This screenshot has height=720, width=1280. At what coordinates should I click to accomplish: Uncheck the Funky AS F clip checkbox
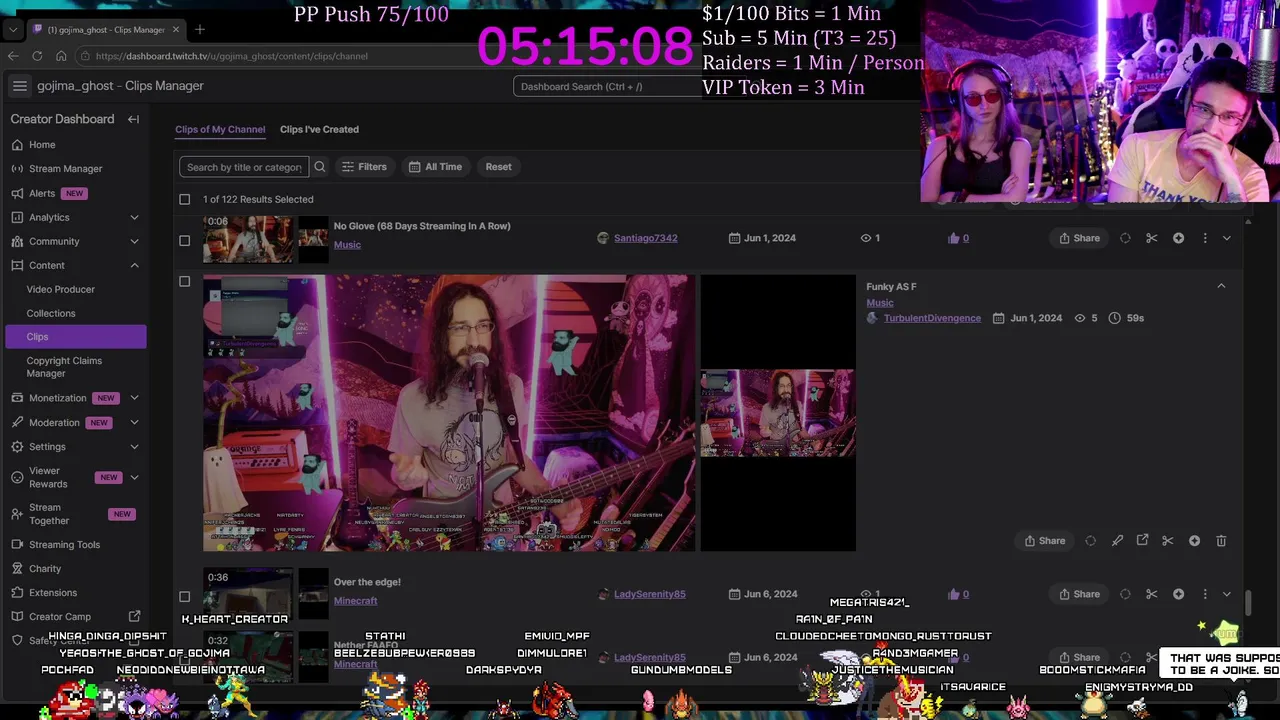point(184,282)
